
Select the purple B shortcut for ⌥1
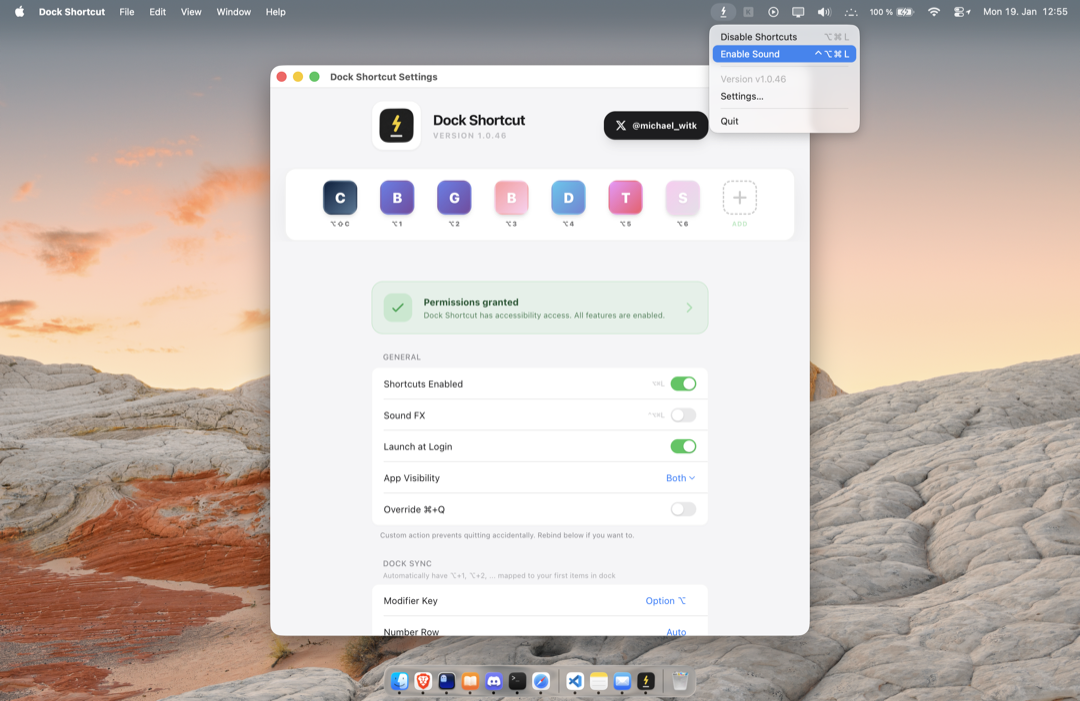click(x=397, y=198)
